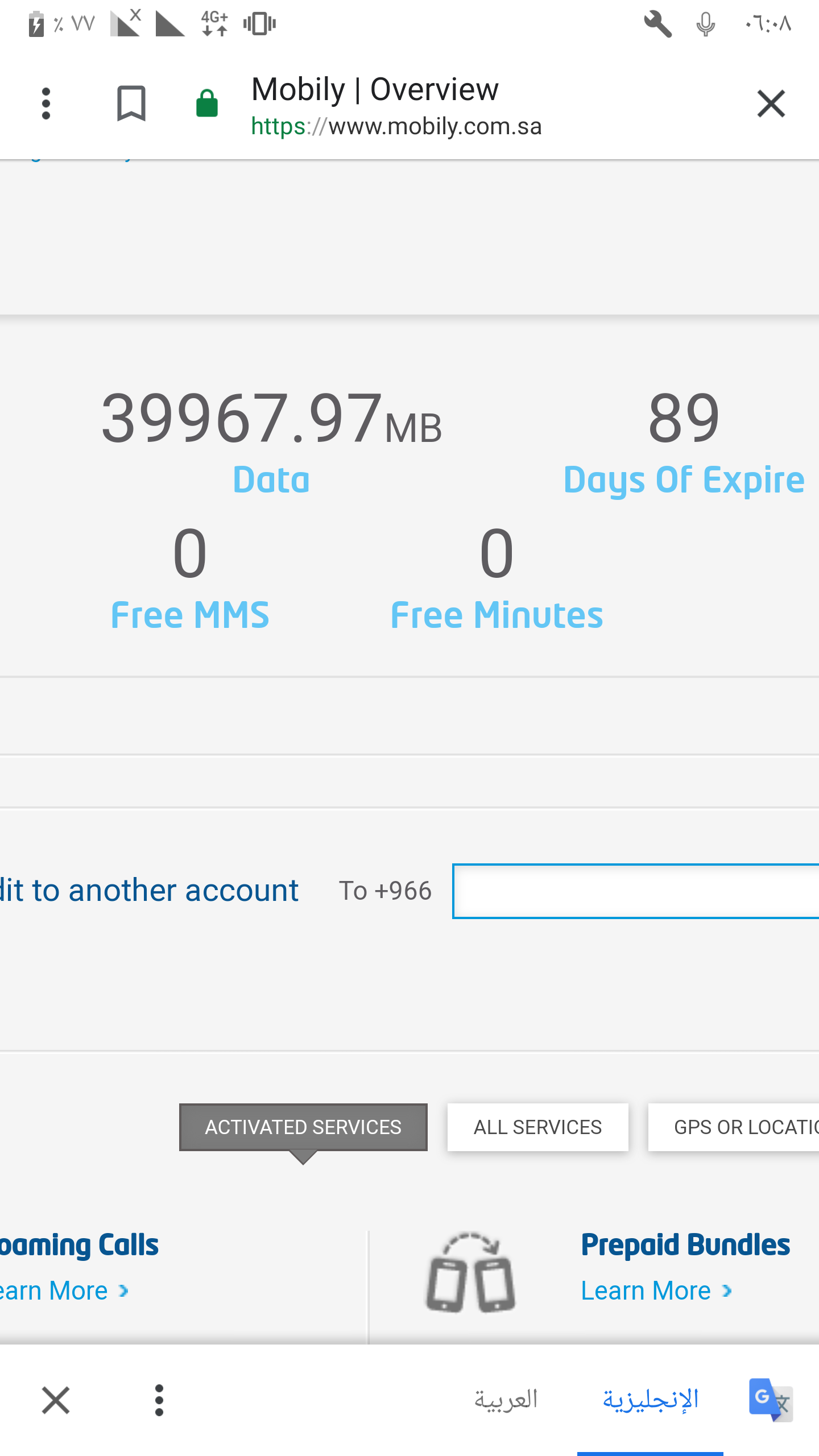The image size is (819, 1456).
Task: Select ACTIVATED SERVICES tab
Action: 303,1127
